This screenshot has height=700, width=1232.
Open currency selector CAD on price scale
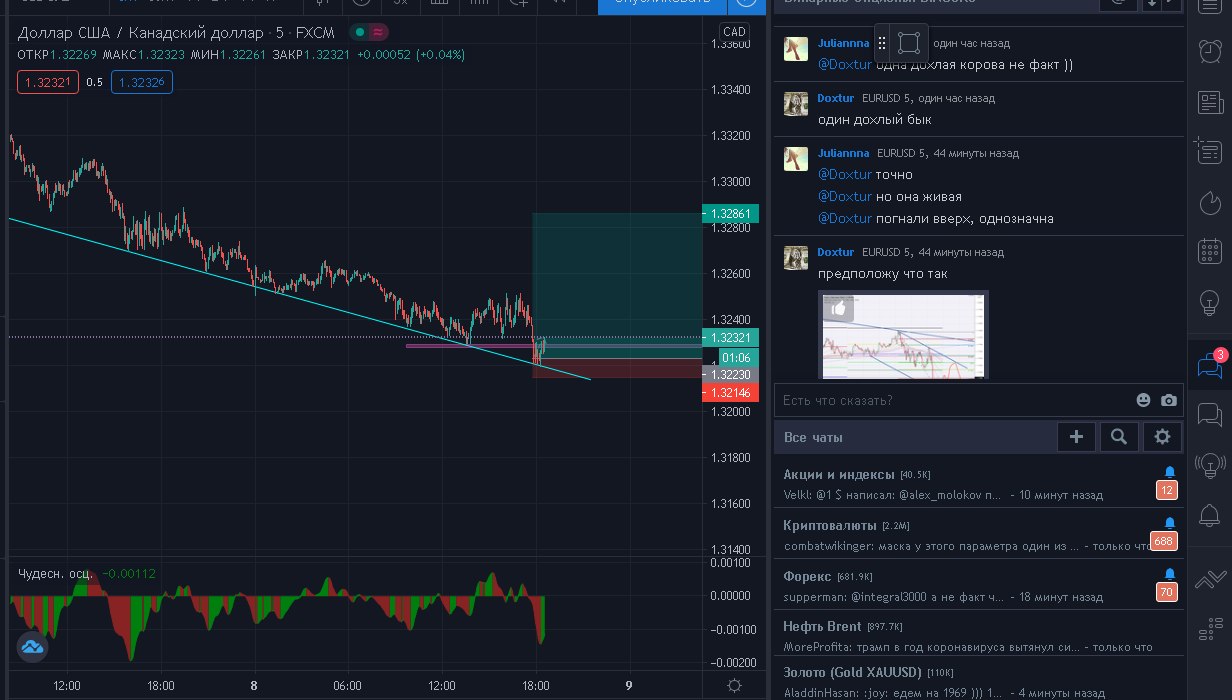click(734, 32)
